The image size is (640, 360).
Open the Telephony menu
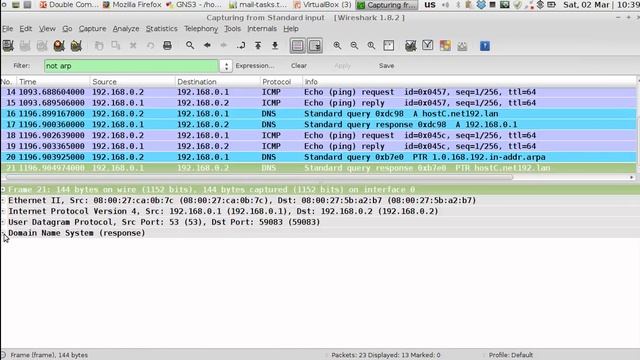point(201,29)
